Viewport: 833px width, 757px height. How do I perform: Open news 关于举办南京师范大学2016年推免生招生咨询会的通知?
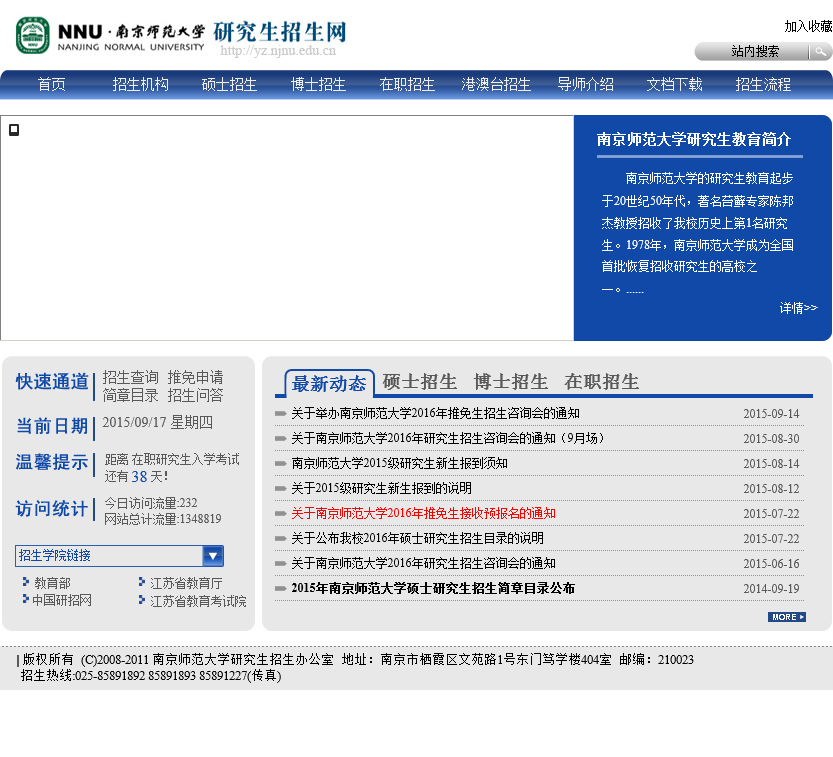[435, 413]
